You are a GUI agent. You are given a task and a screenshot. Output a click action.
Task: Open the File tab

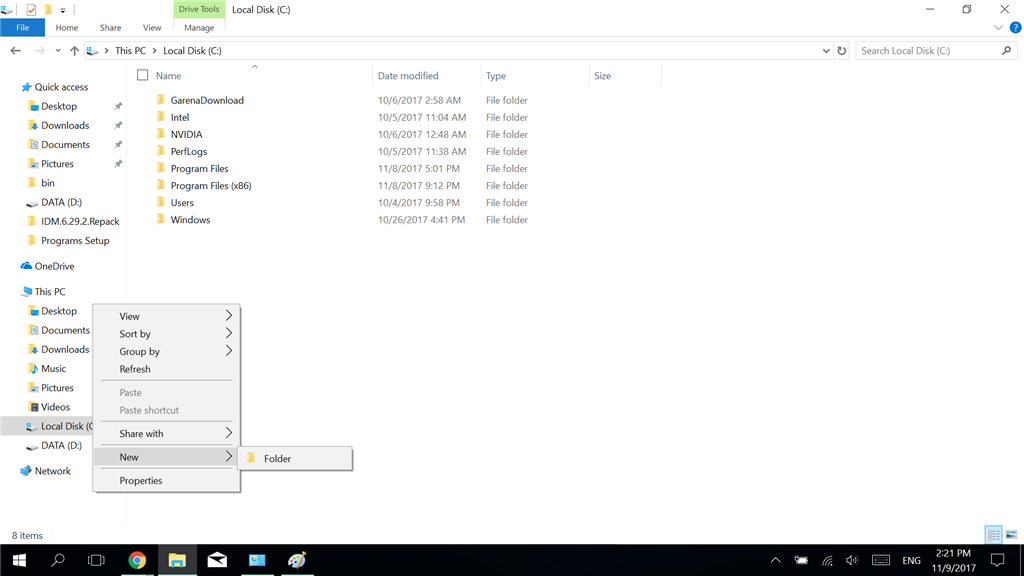click(22, 27)
